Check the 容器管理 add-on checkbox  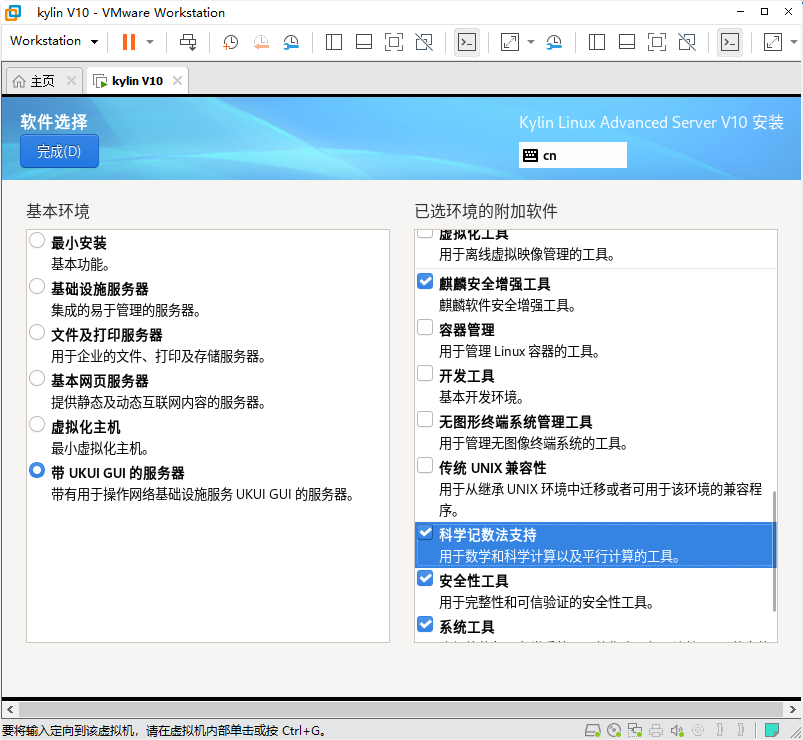pyautogui.click(x=425, y=328)
